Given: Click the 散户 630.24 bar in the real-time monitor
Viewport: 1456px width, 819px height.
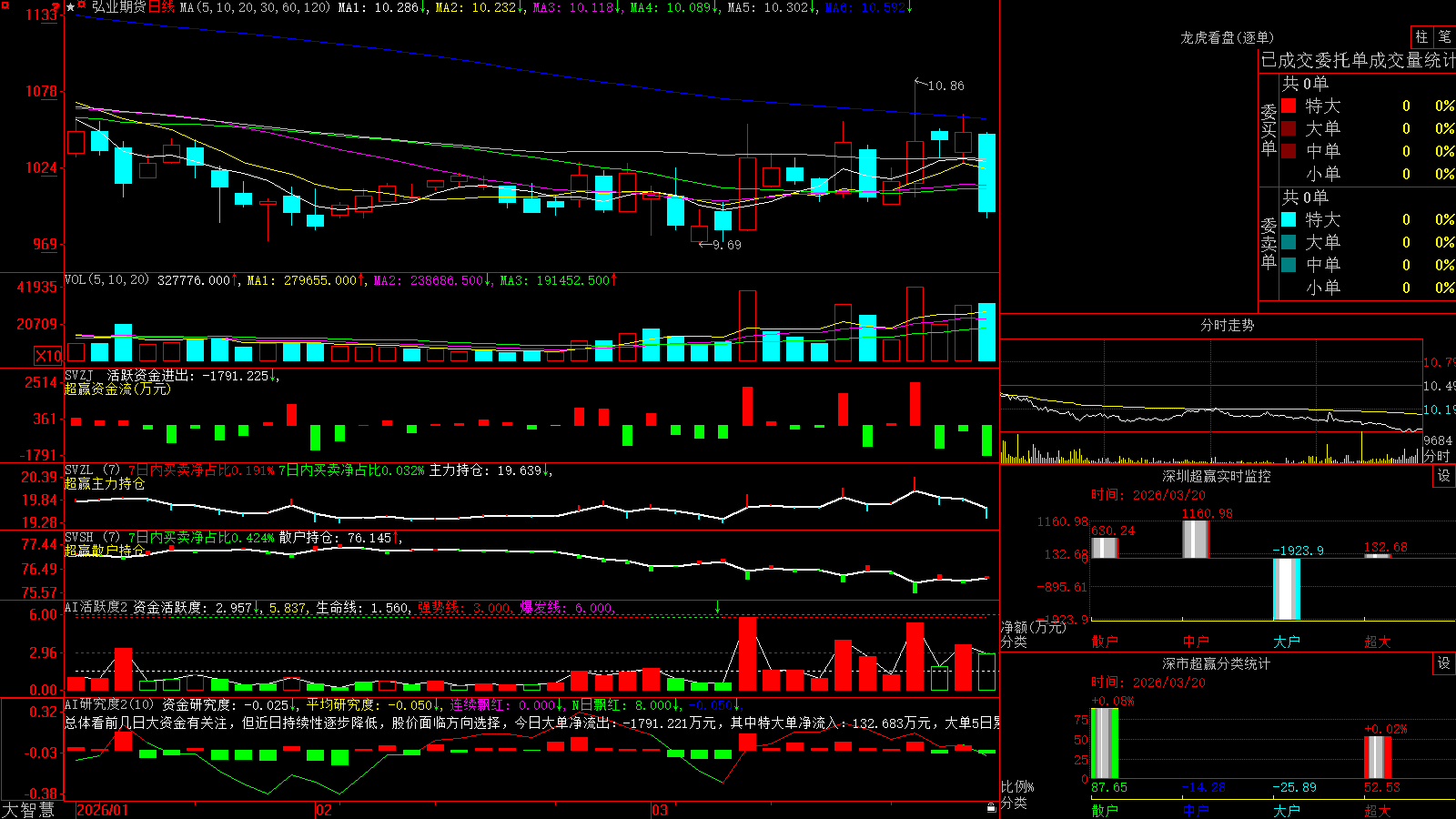Looking at the screenshot, I should point(1104,548).
